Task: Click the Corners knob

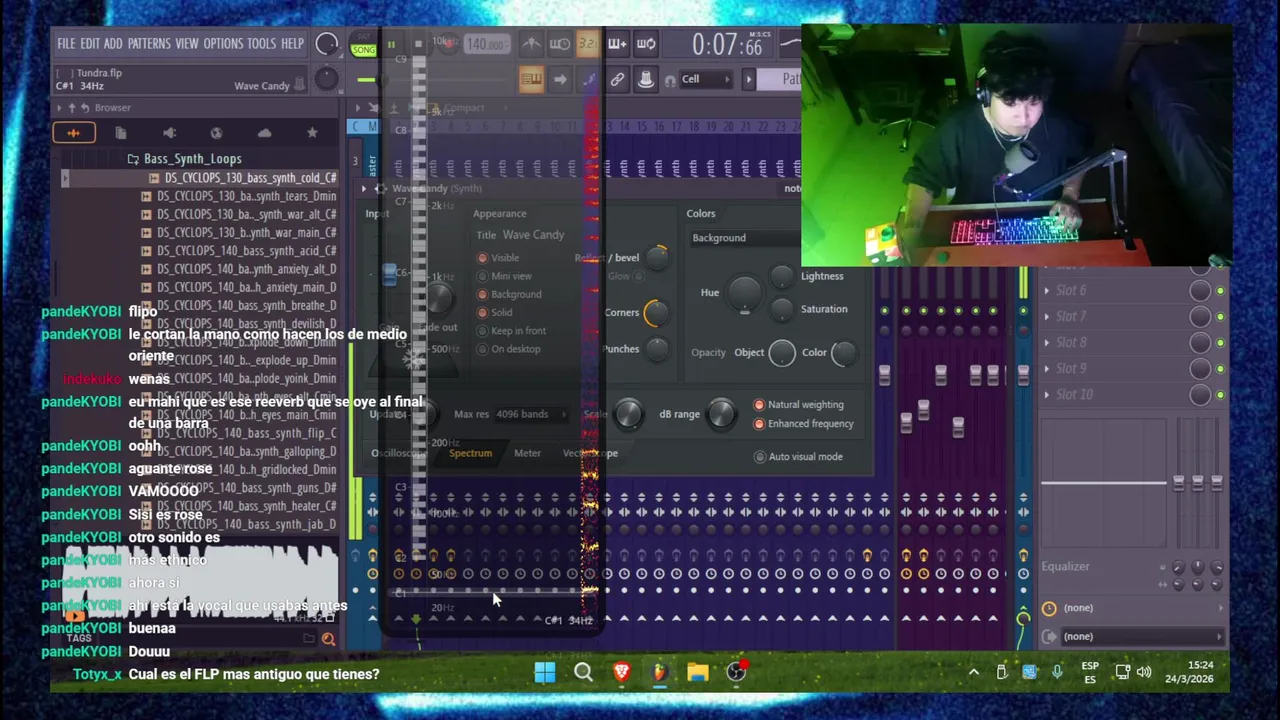Action: click(x=657, y=313)
